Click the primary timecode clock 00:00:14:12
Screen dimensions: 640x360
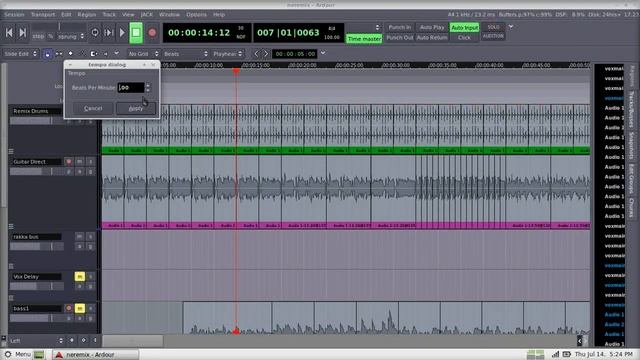tap(199, 33)
